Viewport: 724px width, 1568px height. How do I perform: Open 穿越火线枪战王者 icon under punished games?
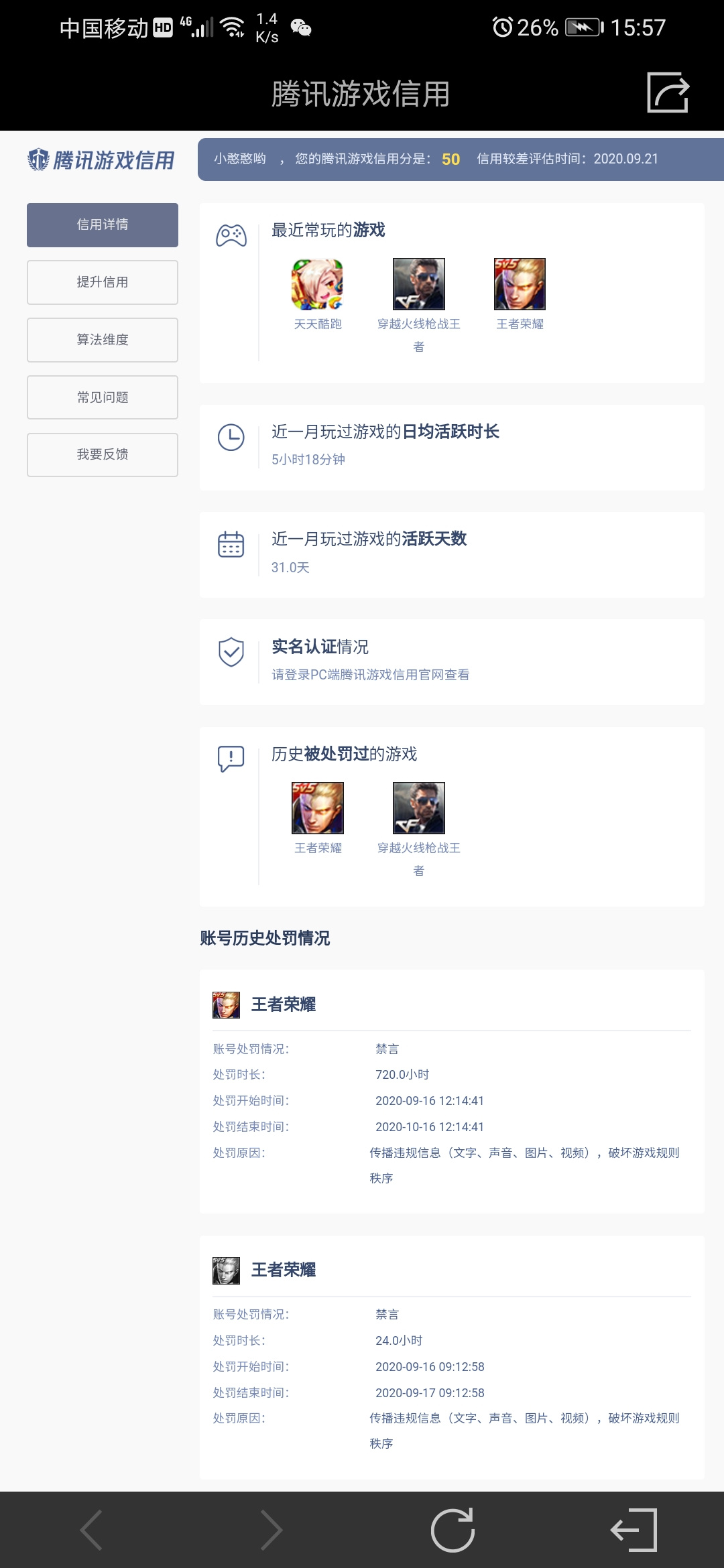coord(419,807)
